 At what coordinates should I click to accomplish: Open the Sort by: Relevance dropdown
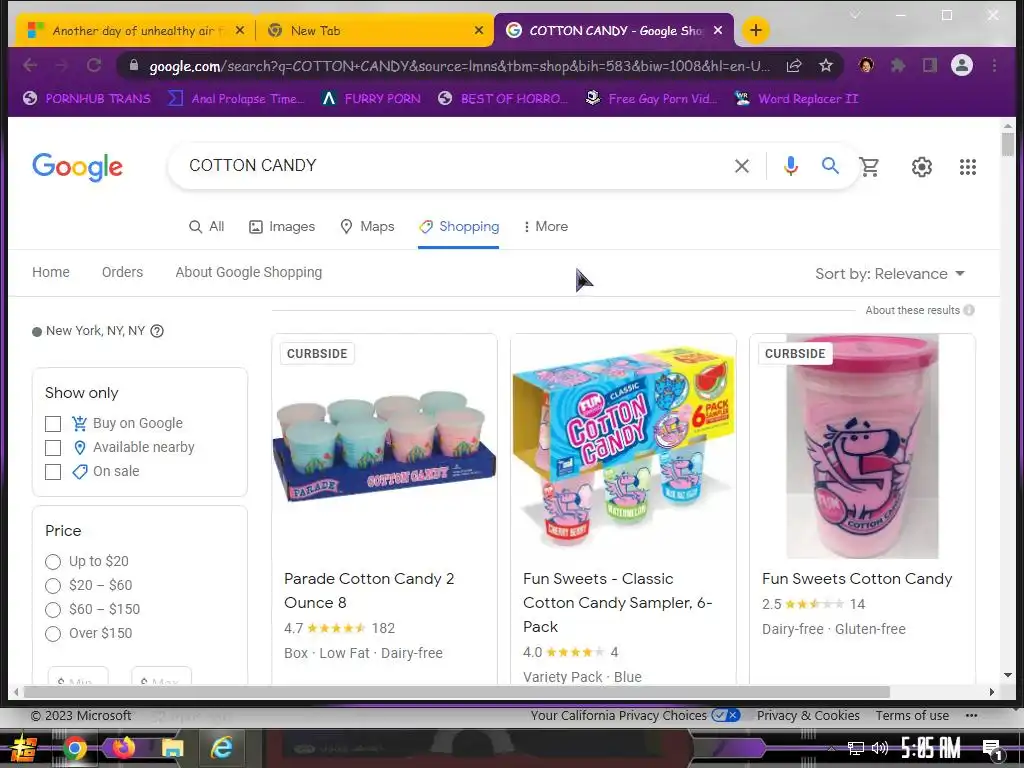pos(889,274)
